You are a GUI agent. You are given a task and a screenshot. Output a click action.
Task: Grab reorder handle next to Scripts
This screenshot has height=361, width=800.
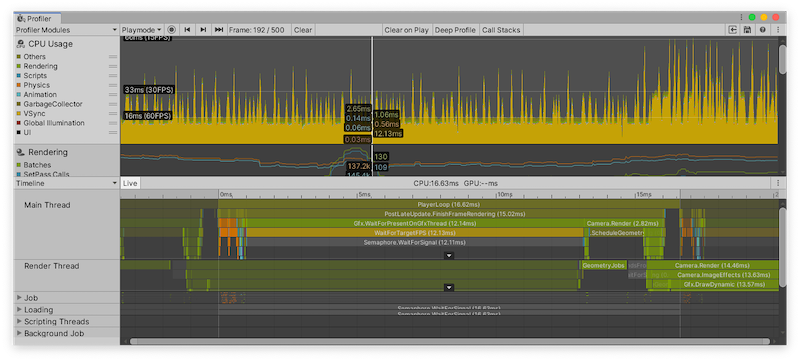(113, 75)
